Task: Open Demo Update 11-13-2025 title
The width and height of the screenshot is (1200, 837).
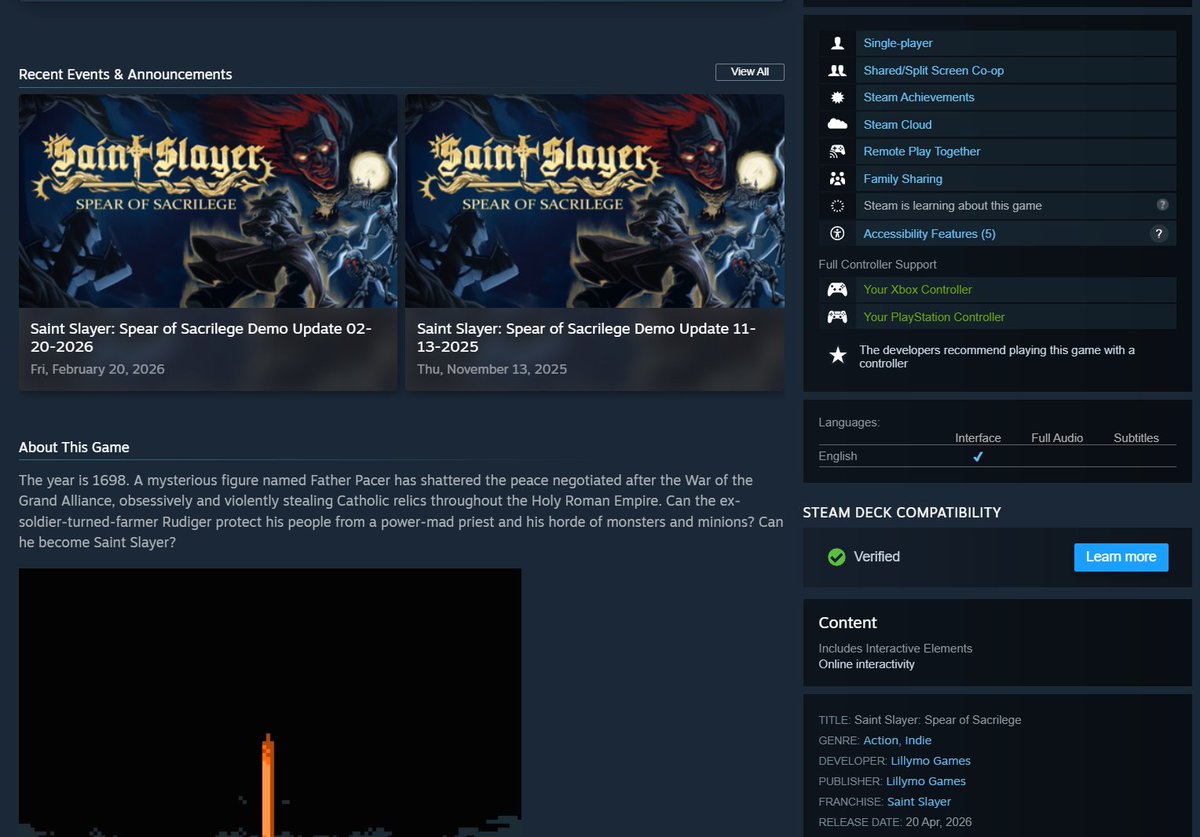Action: (x=586, y=338)
